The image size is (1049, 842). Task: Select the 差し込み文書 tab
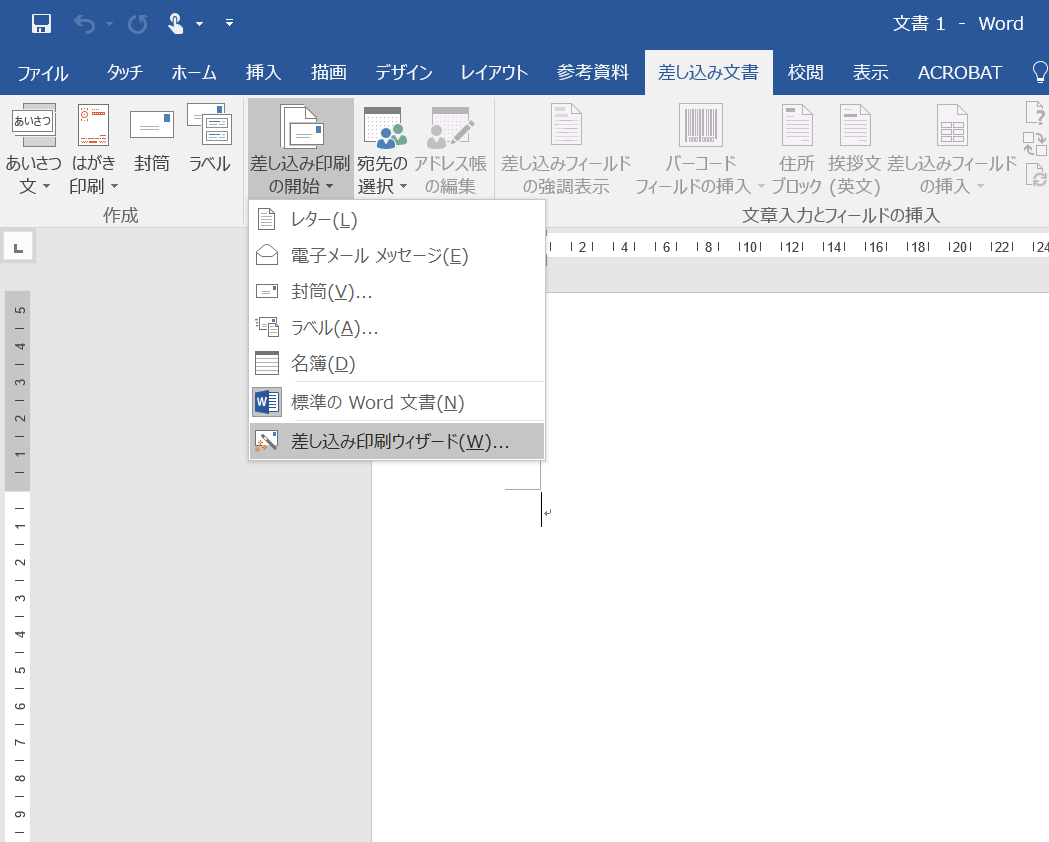[708, 72]
